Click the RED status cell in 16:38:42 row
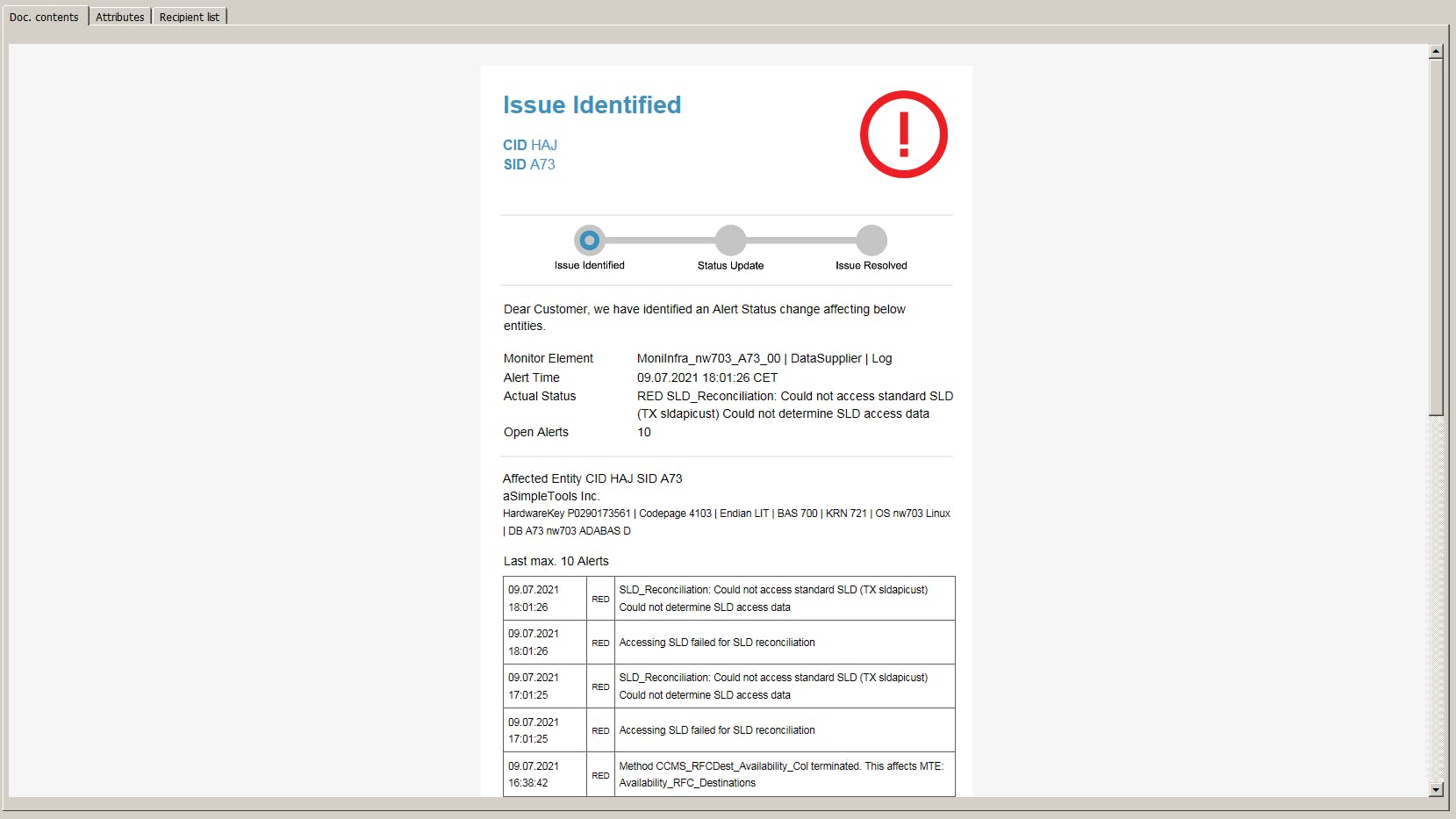 [x=600, y=775]
